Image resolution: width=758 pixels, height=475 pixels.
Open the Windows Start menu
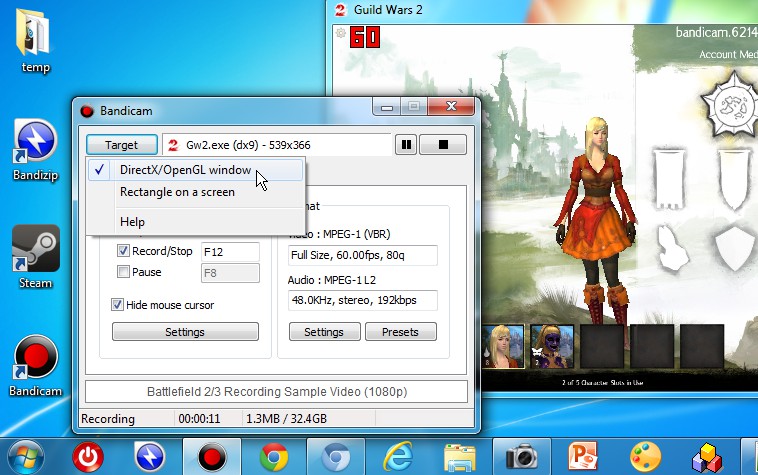(x=25, y=457)
